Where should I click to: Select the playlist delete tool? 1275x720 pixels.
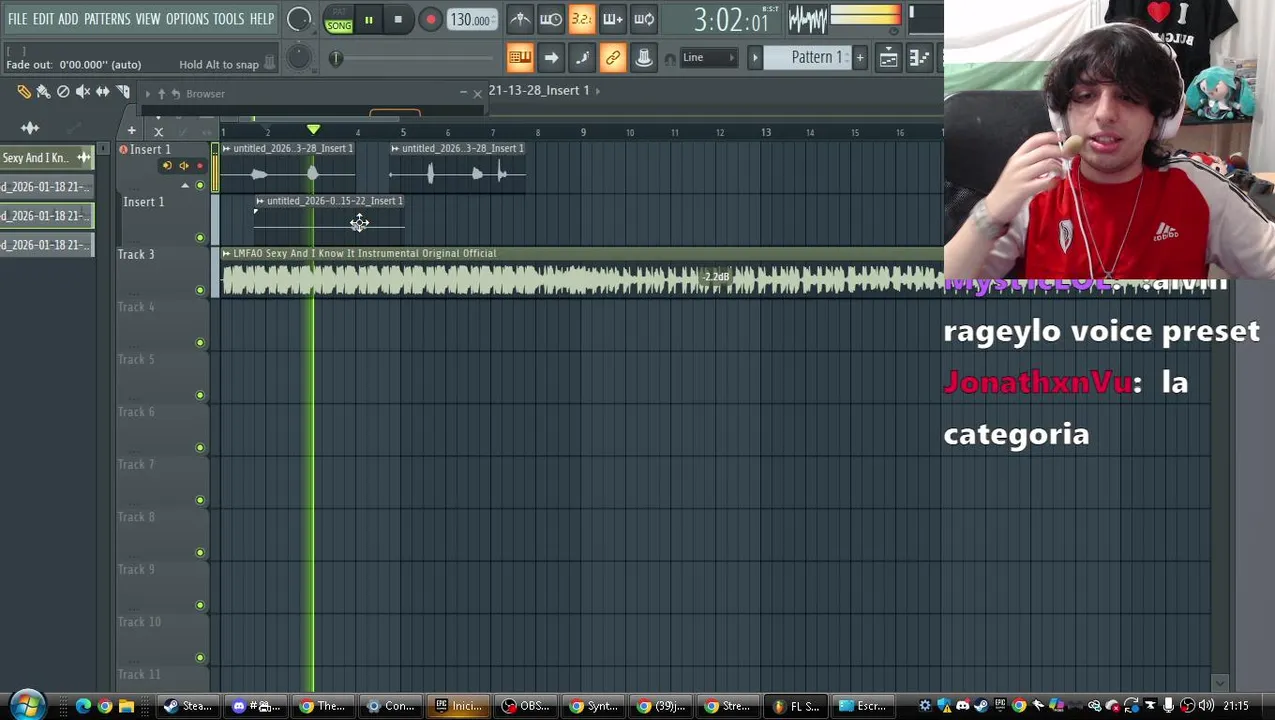(63, 92)
